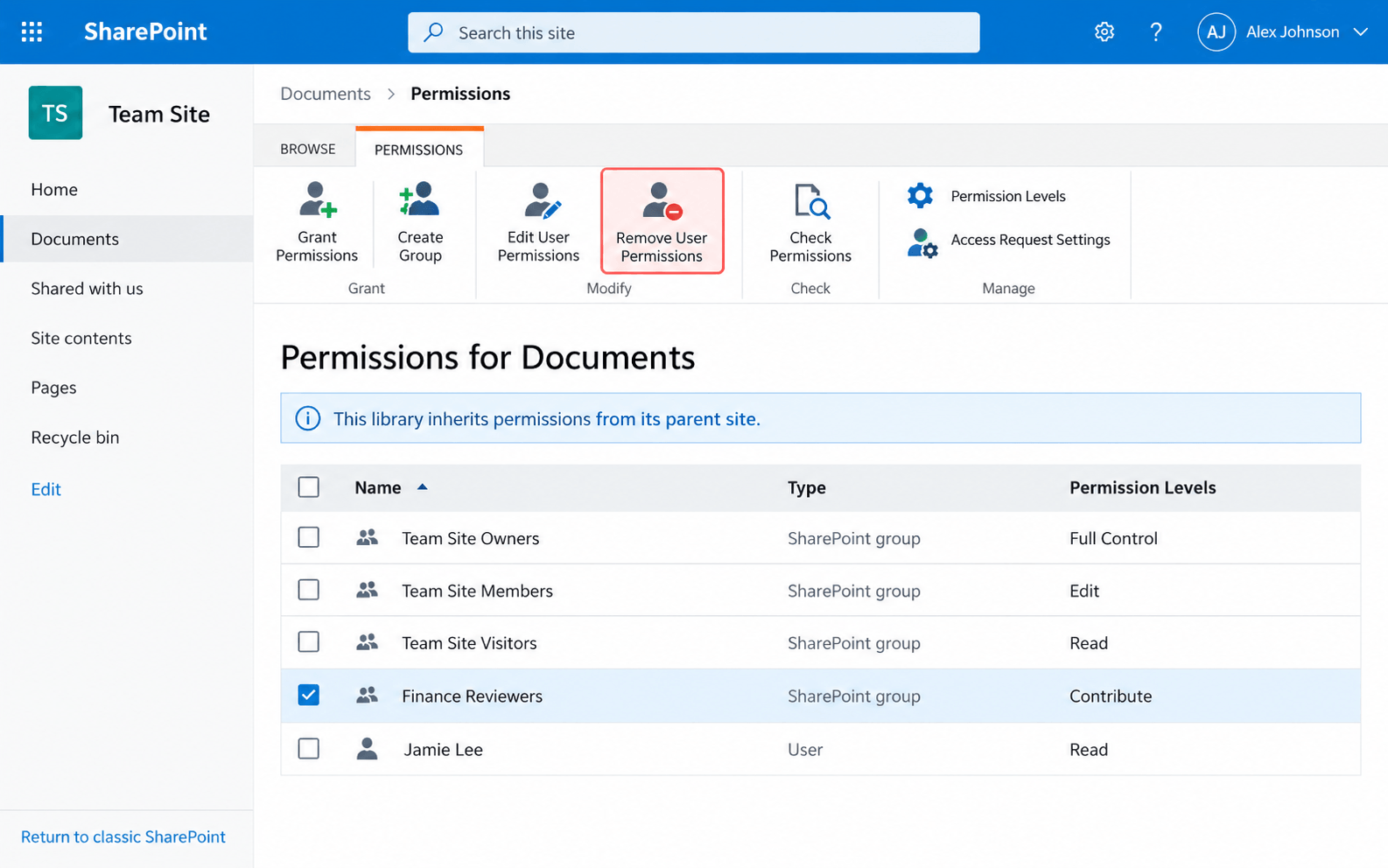Click the info icon in inheritance banner

pos(308,418)
